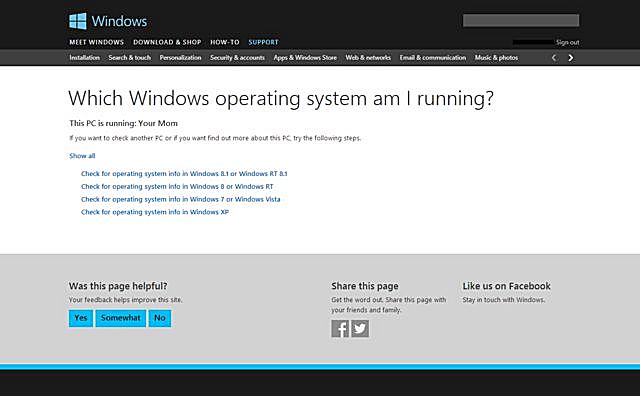Screen dimensions: 640x396
Task: Open the How-To menu
Action: tap(225, 42)
